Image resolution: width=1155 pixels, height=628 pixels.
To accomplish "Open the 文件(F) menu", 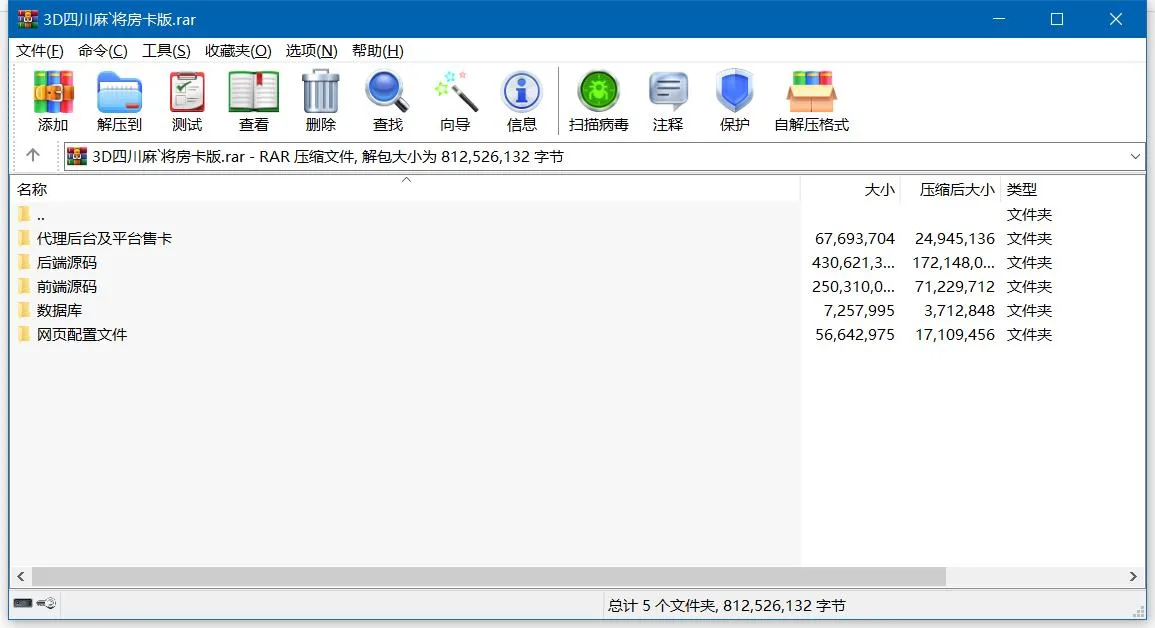I will (40, 51).
